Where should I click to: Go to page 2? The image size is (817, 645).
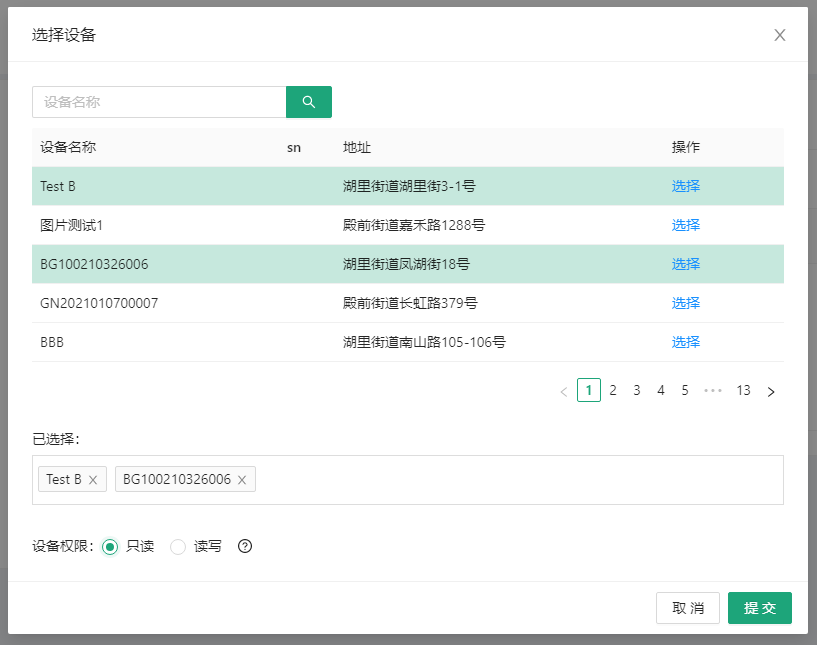point(613,391)
